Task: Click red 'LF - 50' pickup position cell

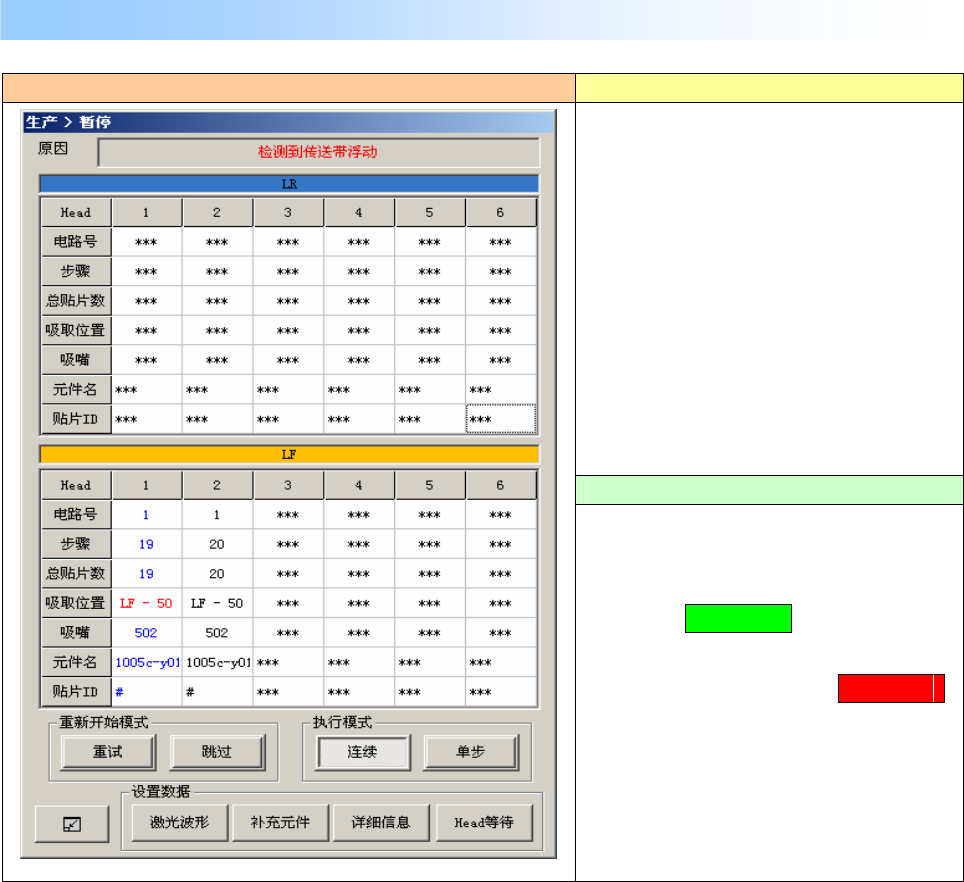Action: click(146, 603)
